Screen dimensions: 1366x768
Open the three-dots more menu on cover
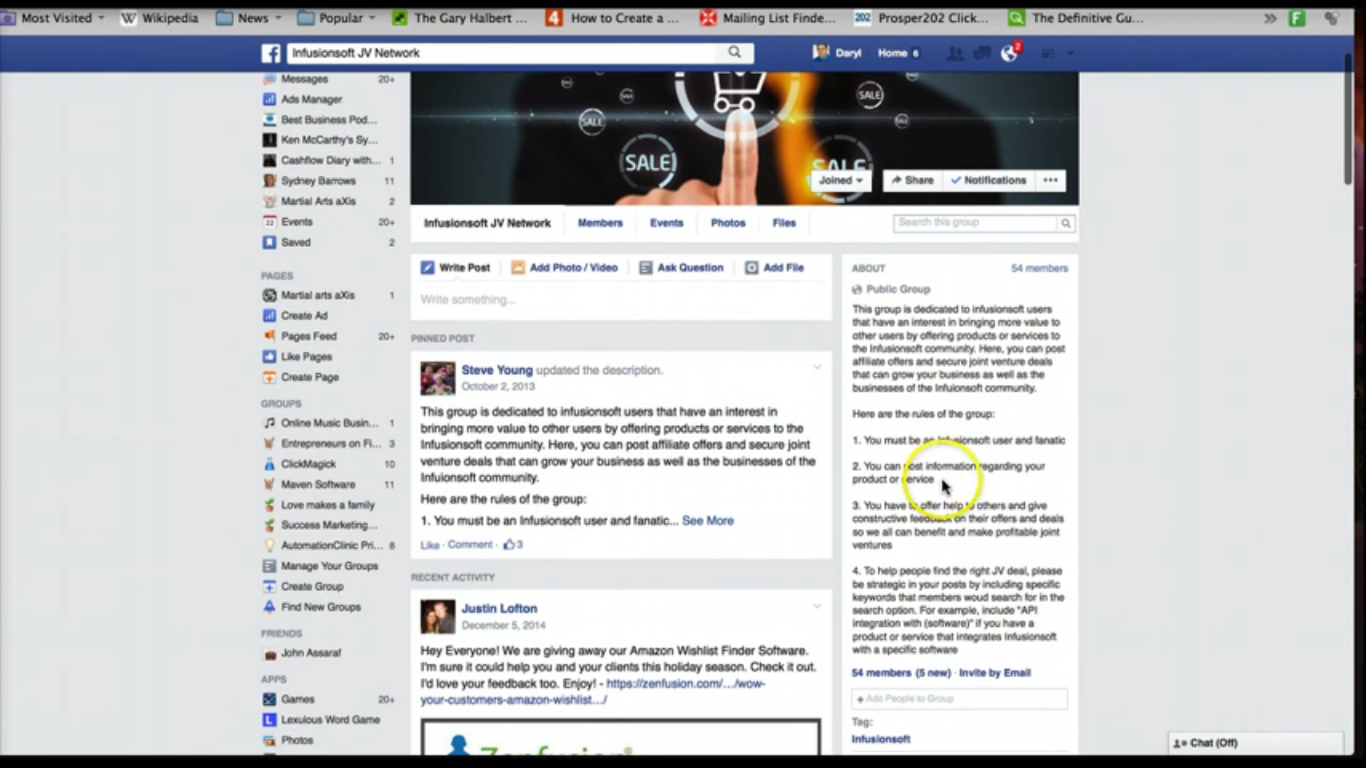click(1050, 181)
